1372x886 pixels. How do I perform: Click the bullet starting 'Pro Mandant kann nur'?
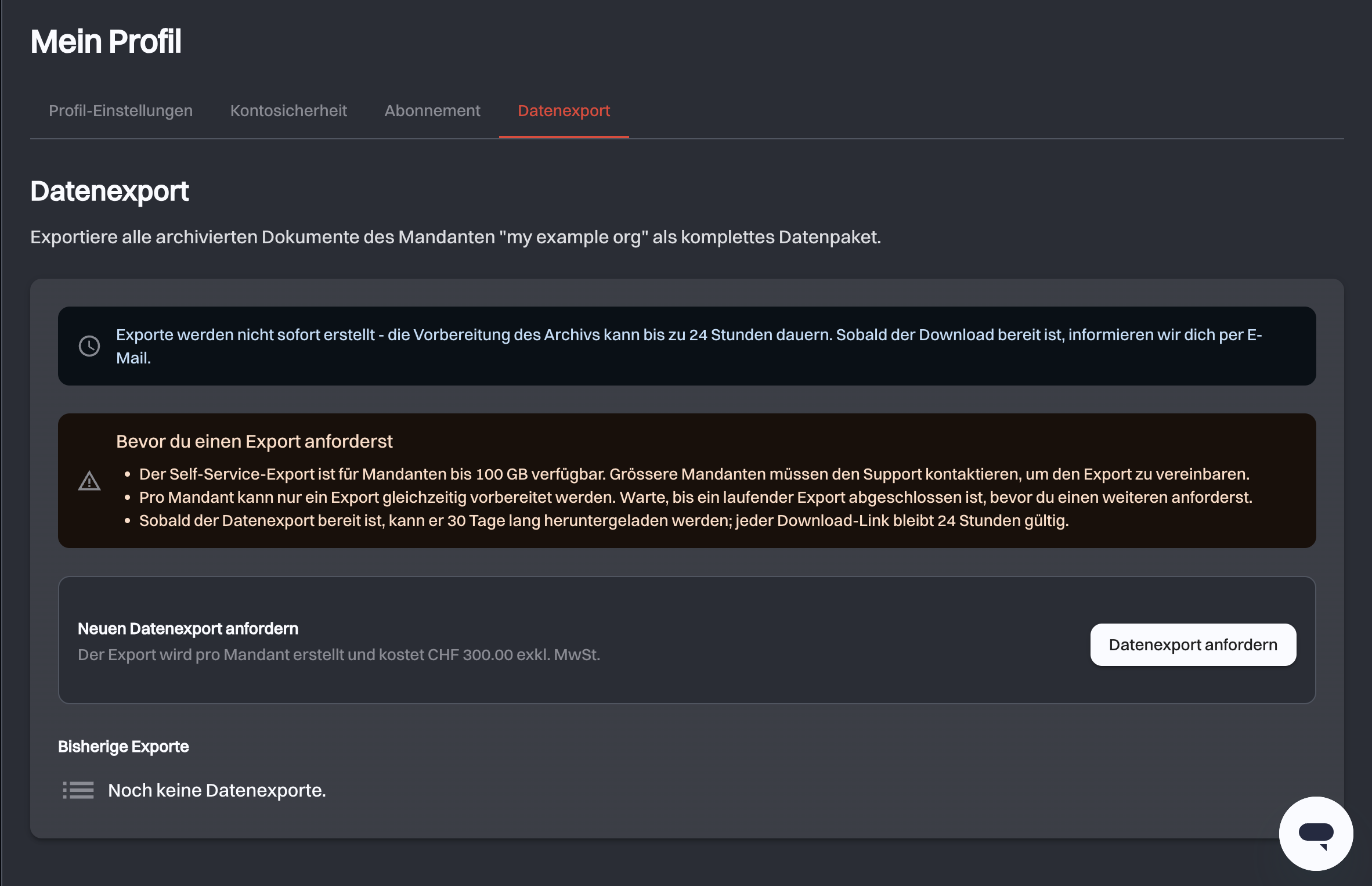pyautogui.click(x=696, y=498)
